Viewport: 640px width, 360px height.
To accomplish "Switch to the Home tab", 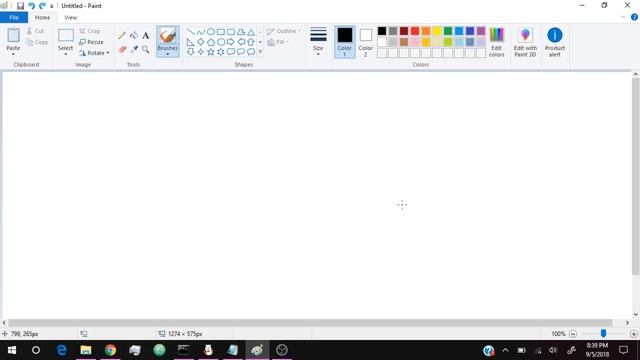I will 42,18.
